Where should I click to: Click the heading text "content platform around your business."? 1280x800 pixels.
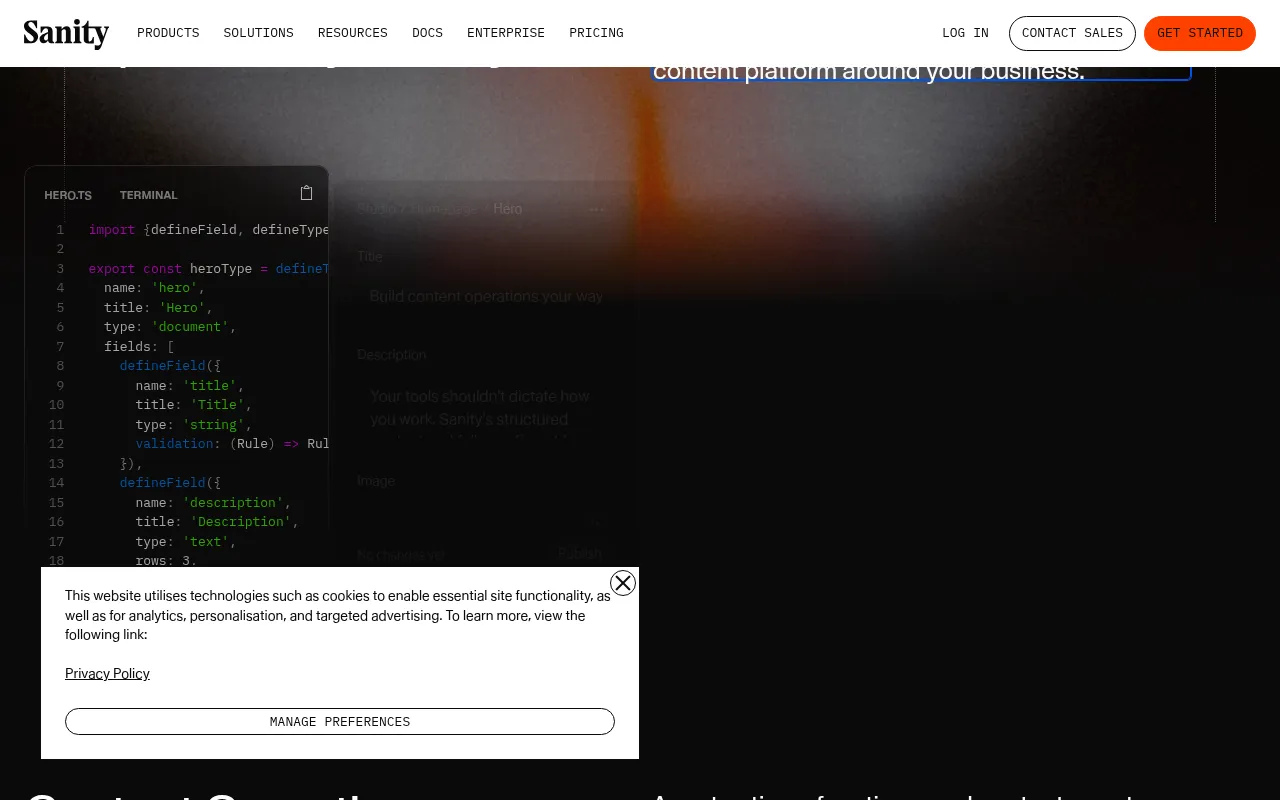click(x=869, y=71)
